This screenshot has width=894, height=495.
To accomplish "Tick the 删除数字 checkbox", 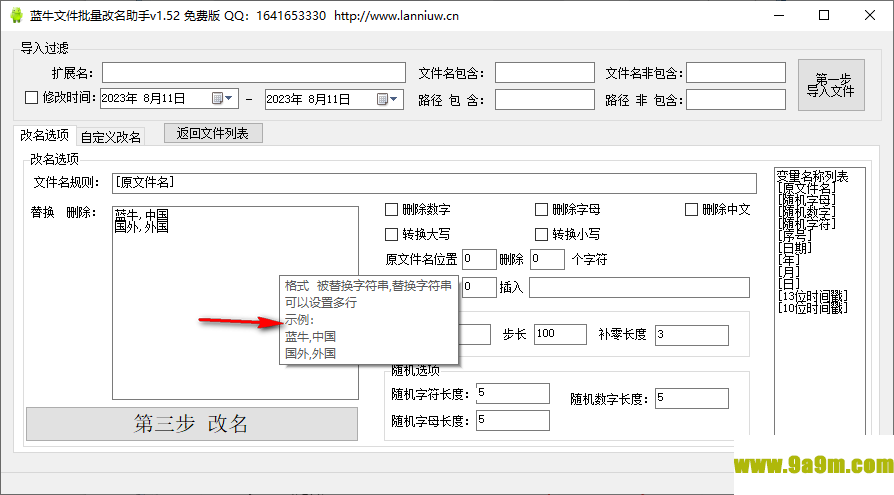I will point(391,209).
